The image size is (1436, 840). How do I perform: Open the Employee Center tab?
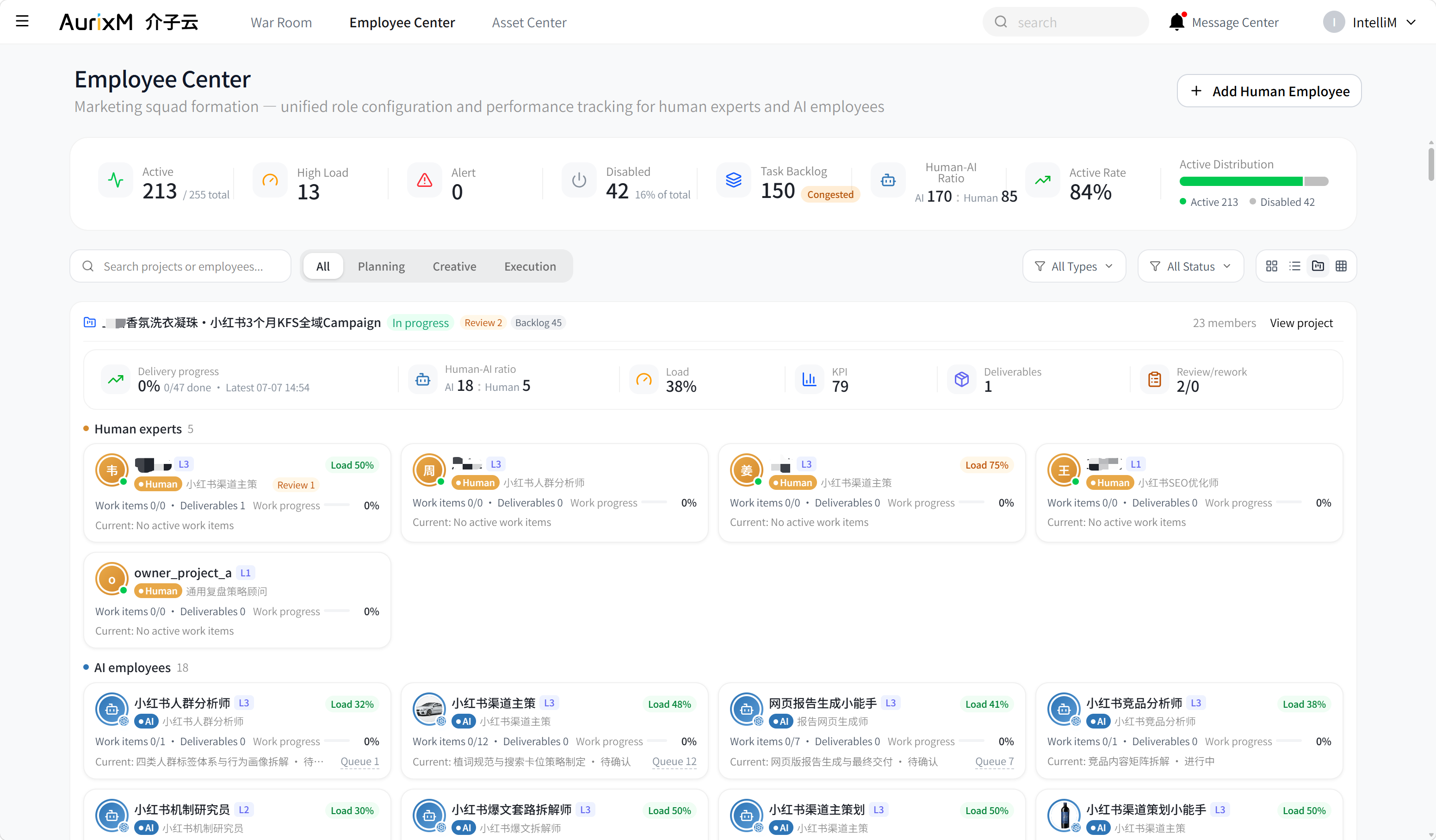(402, 22)
